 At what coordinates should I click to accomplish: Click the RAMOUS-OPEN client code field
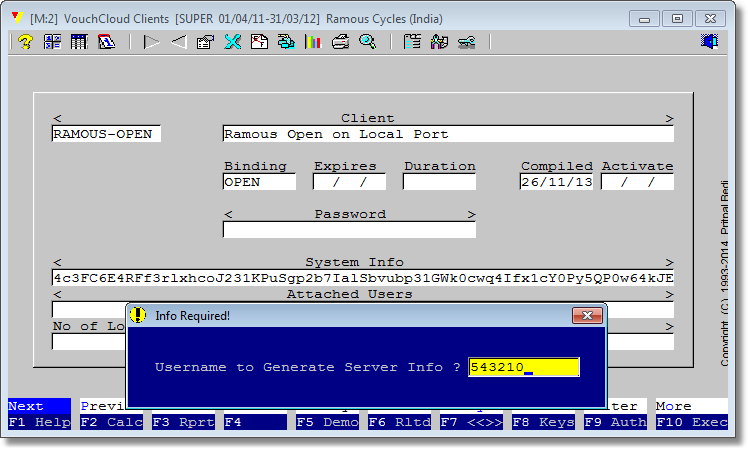[x=106, y=134]
